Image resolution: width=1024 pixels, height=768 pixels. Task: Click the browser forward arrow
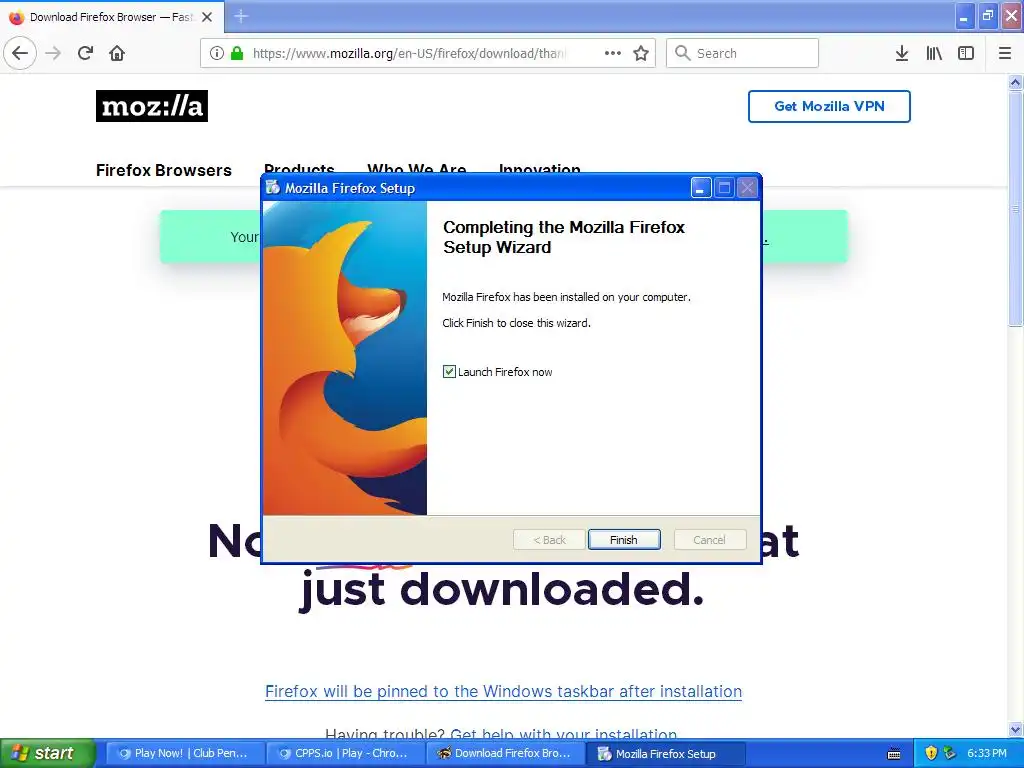pos(53,53)
